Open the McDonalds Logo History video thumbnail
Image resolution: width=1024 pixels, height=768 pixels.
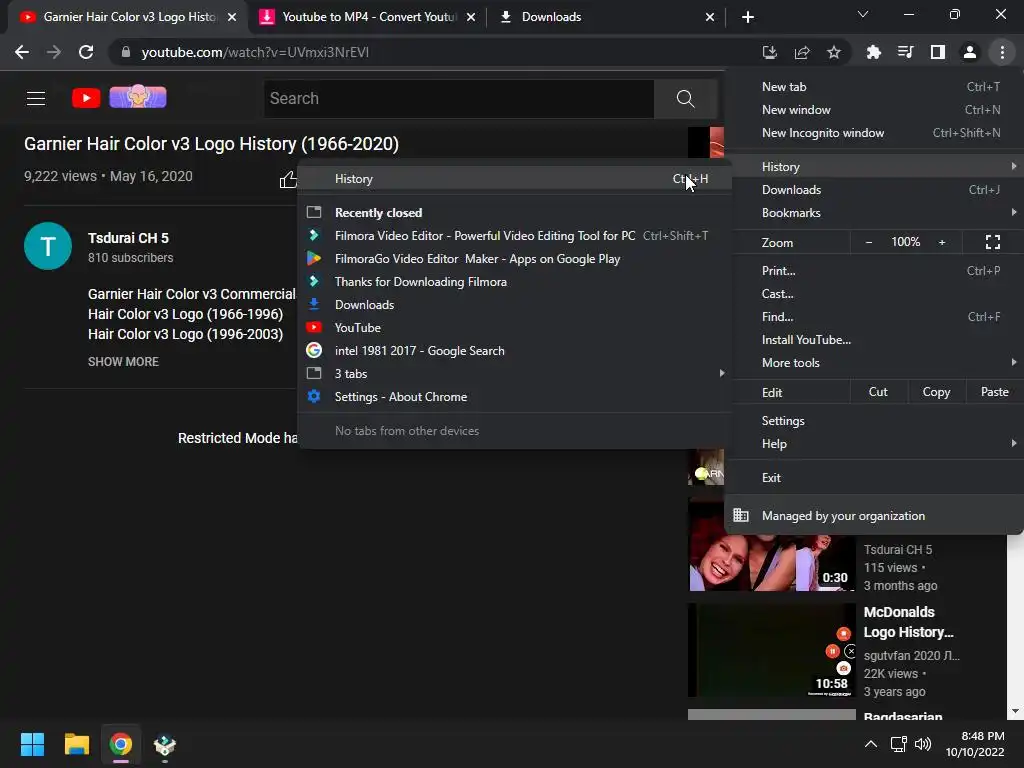(x=771, y=650)
